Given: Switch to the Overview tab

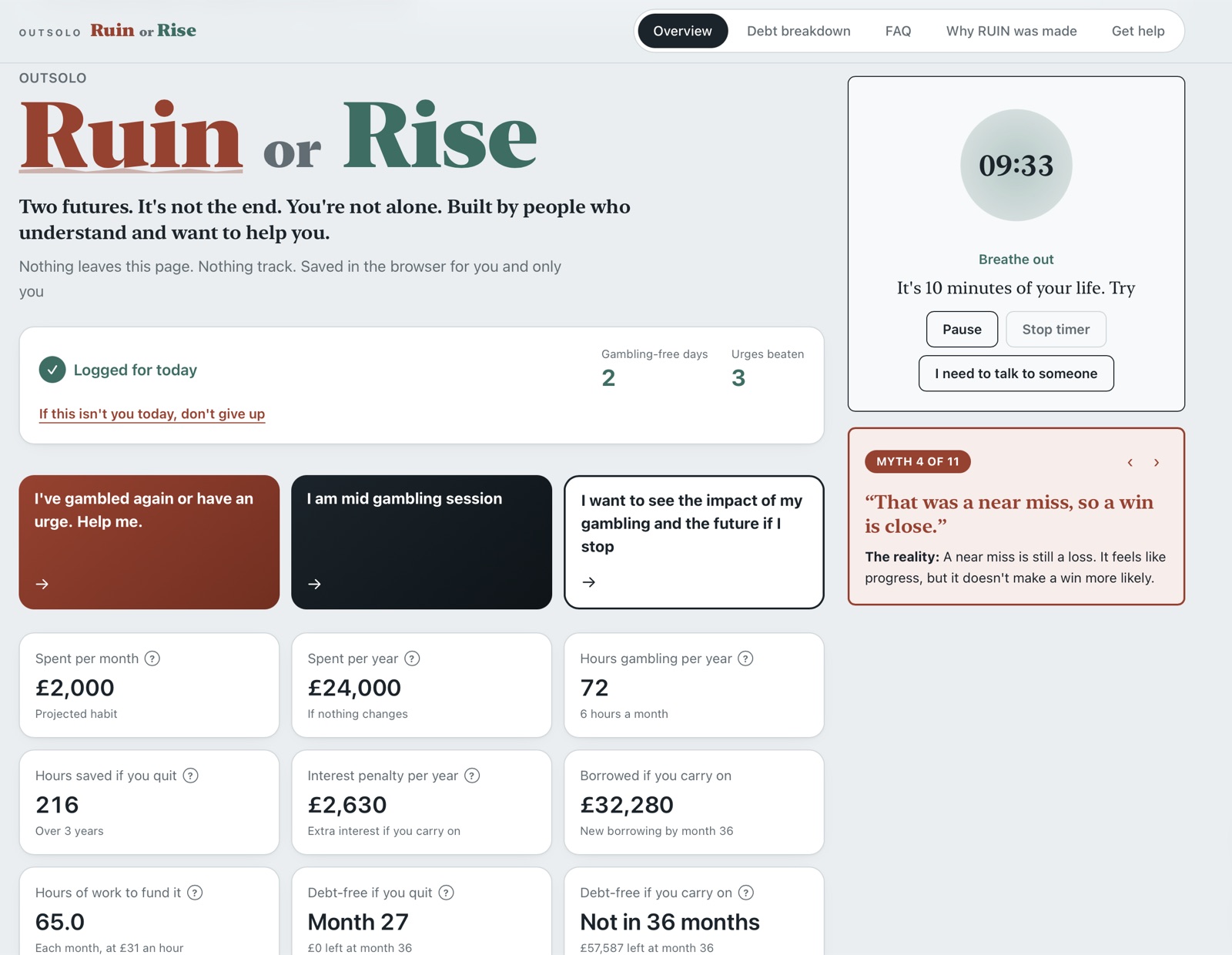Looking at the screenshot, I should coord(682,31).
